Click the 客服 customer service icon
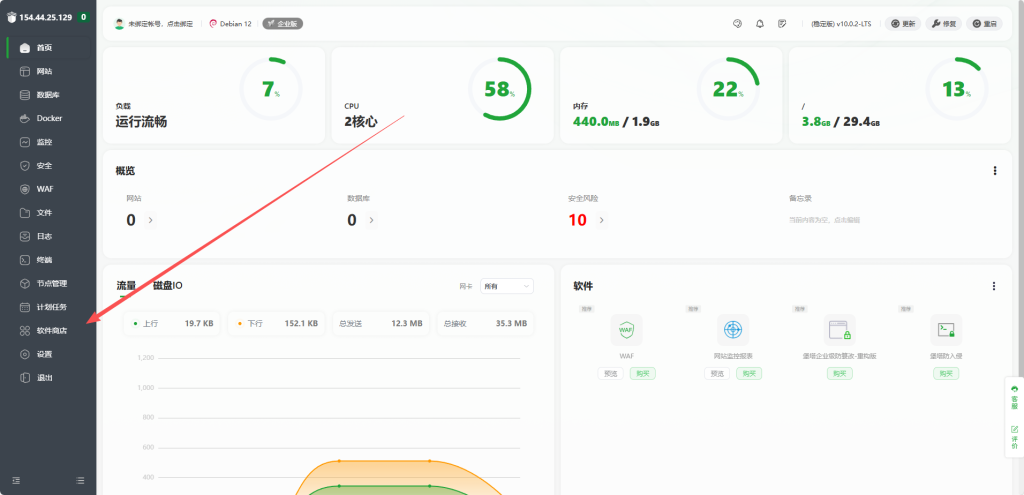The height and width of the screenshot is (495, 1024). tap(1014, 396)
